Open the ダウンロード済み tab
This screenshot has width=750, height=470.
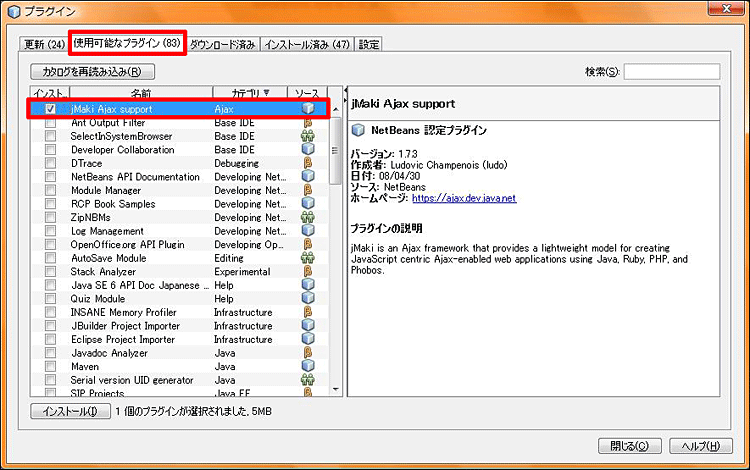(222, 44)
